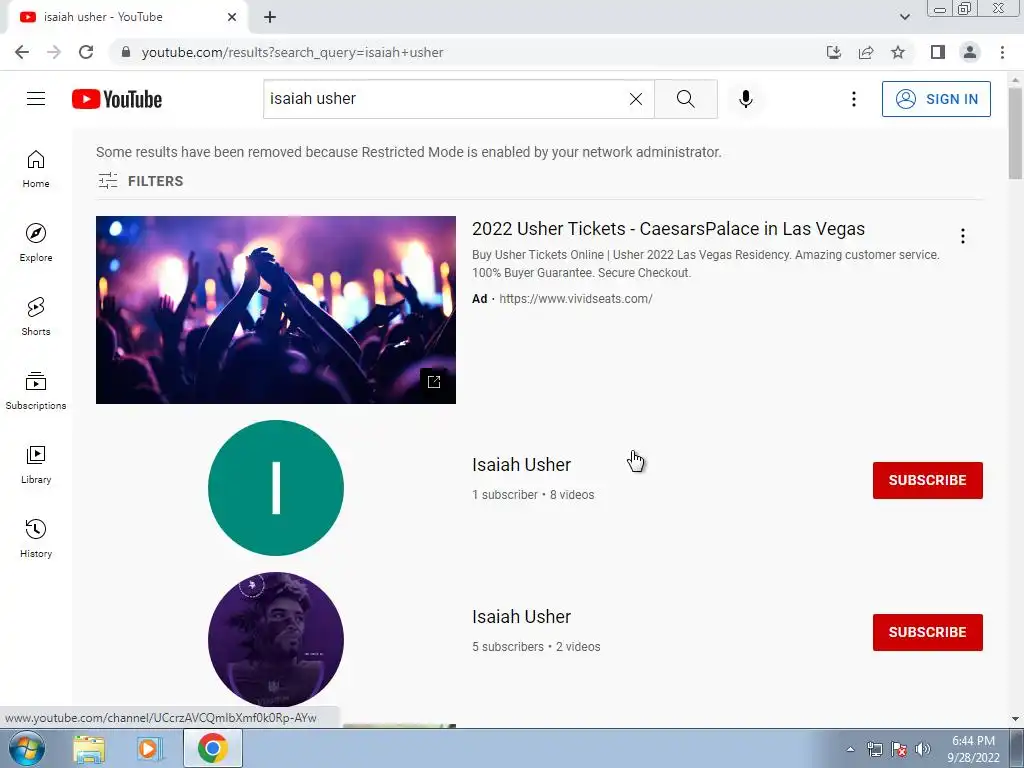View site information via the lock icon
This screenshot has height=768, width=1024.
pos(126,52)
